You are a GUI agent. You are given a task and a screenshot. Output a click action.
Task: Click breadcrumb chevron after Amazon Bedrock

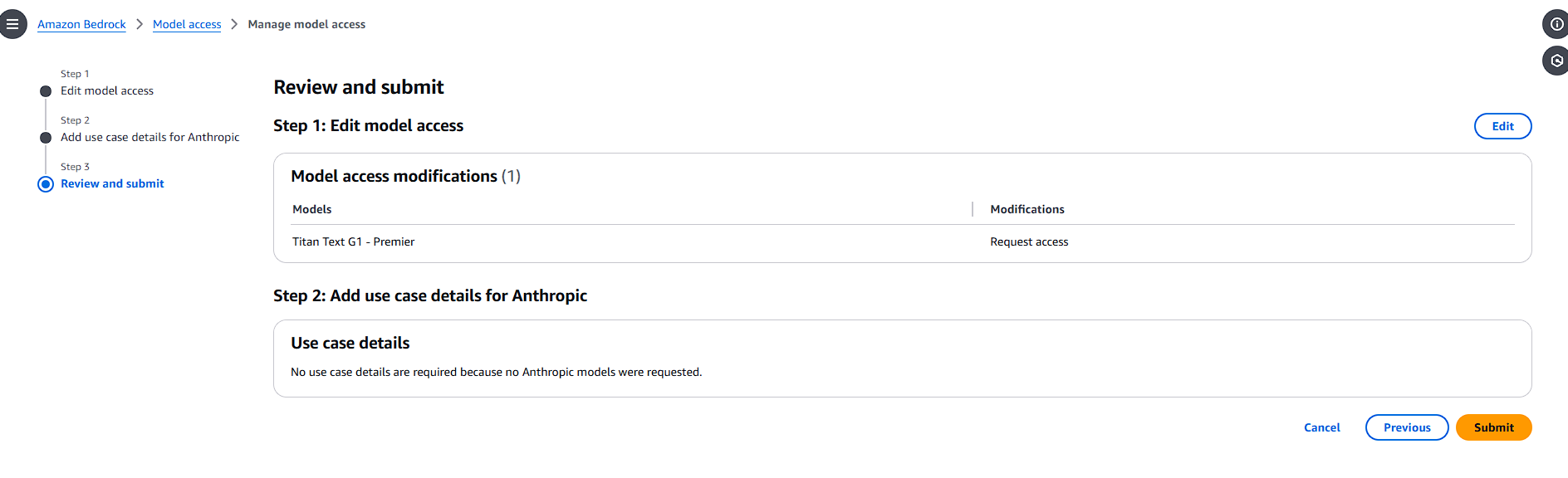point(140,24)
